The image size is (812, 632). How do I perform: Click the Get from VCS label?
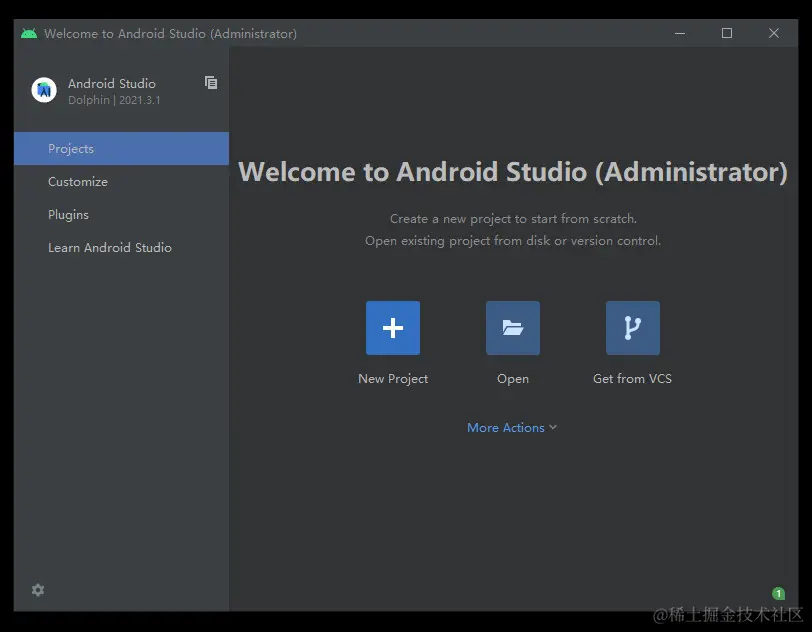[x=632, y=379]
